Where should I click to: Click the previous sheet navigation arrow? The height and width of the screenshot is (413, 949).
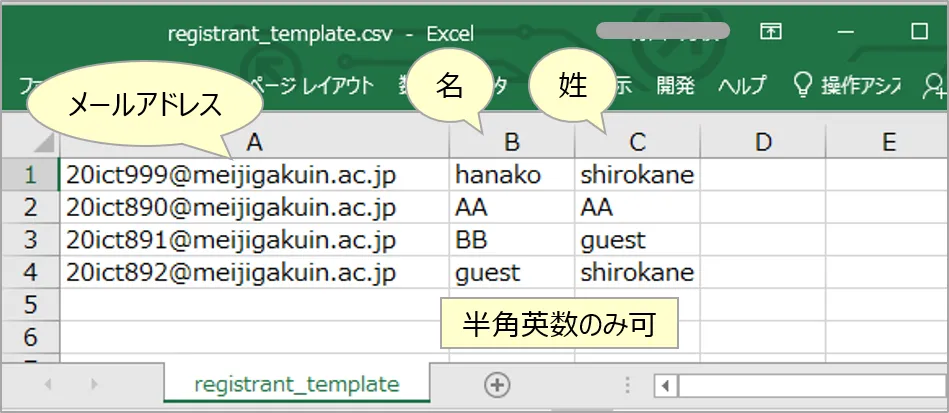coord(48,384)
